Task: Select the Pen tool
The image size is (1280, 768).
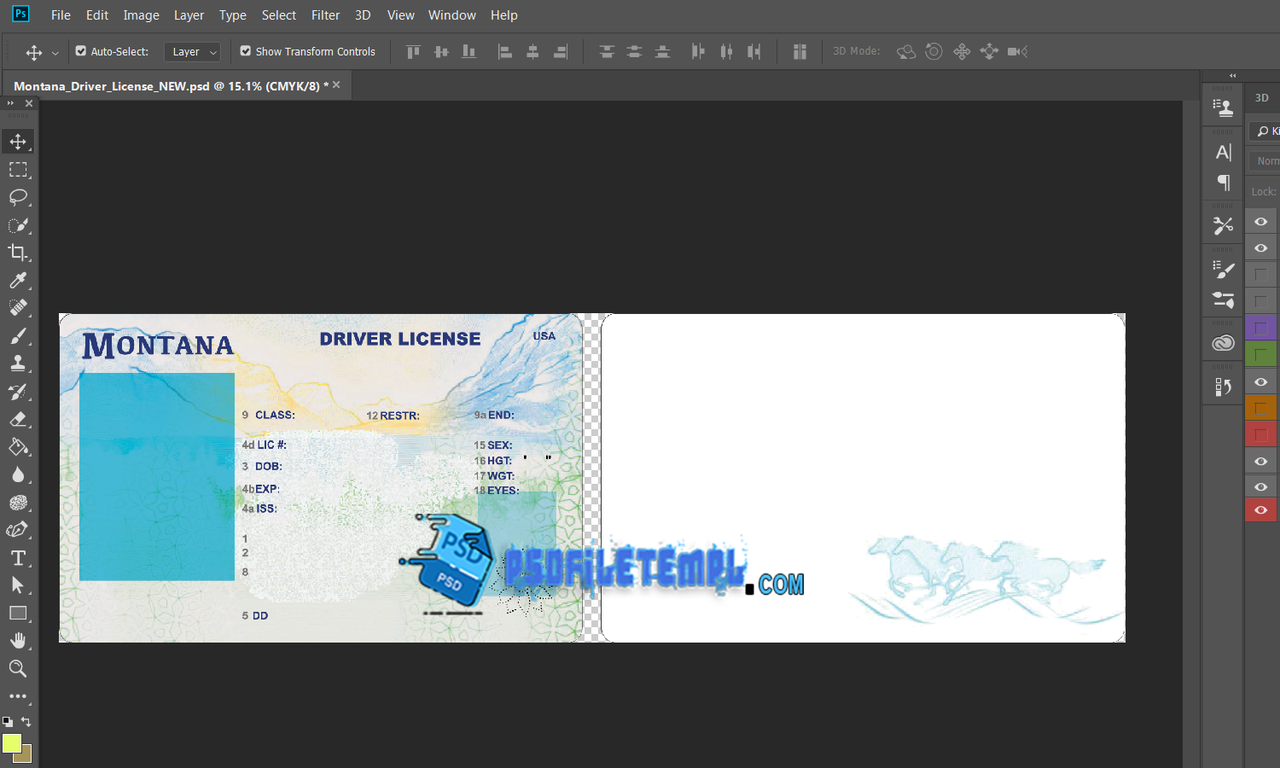Action: (18, 530)
